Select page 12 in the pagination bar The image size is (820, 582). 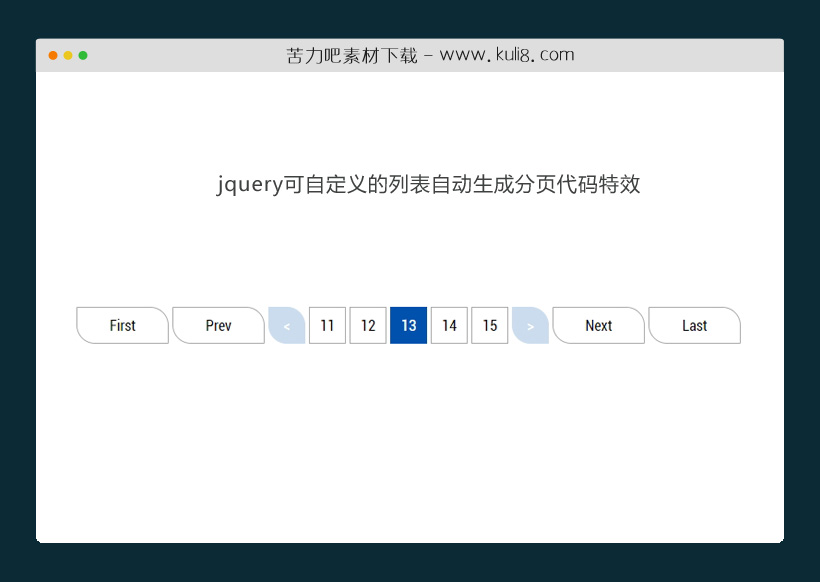[x=368, y=325]
